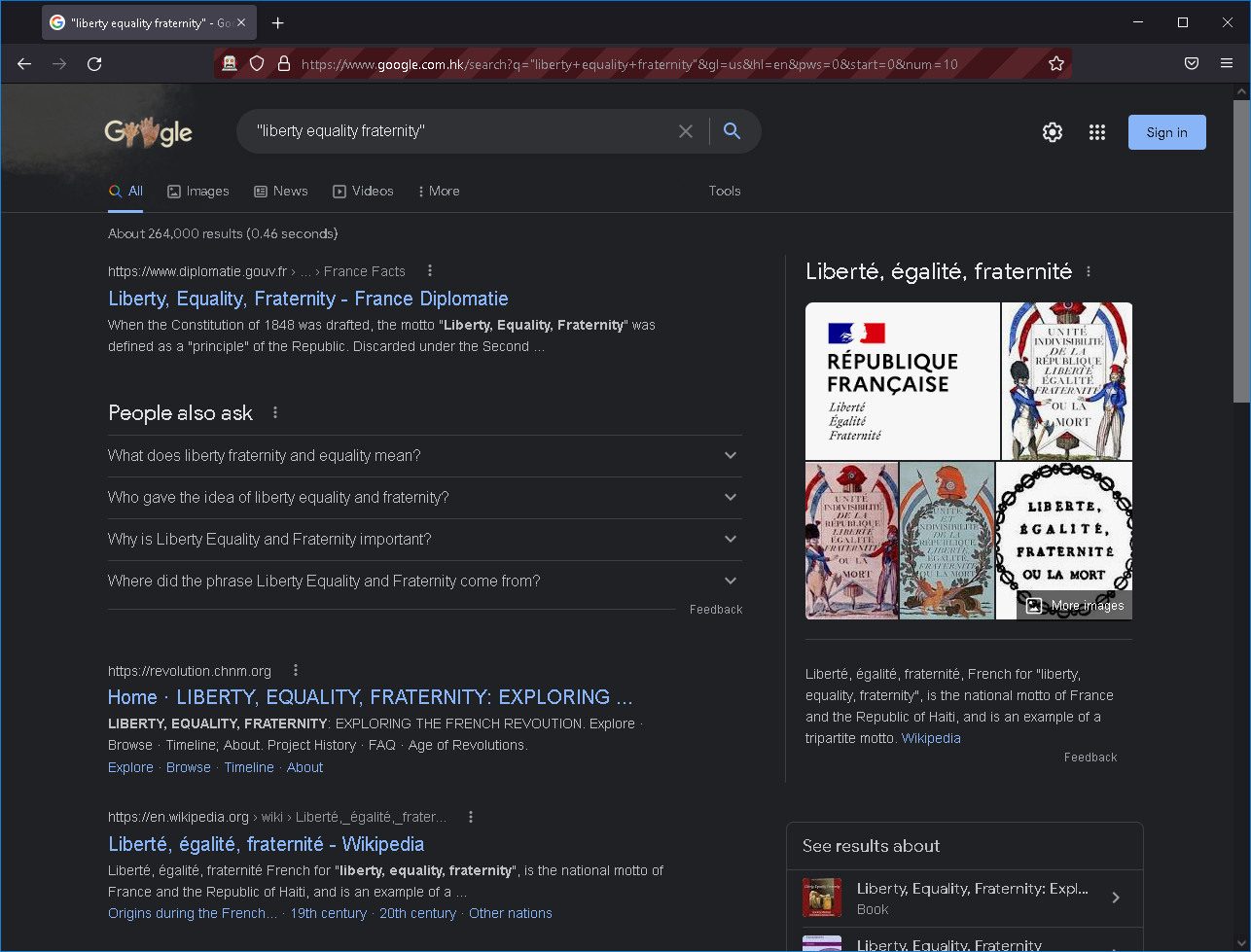The image size is (1251, 952).
Task: Open the République Française logo image
Action: pyautogui.click(x=903, y=381)
